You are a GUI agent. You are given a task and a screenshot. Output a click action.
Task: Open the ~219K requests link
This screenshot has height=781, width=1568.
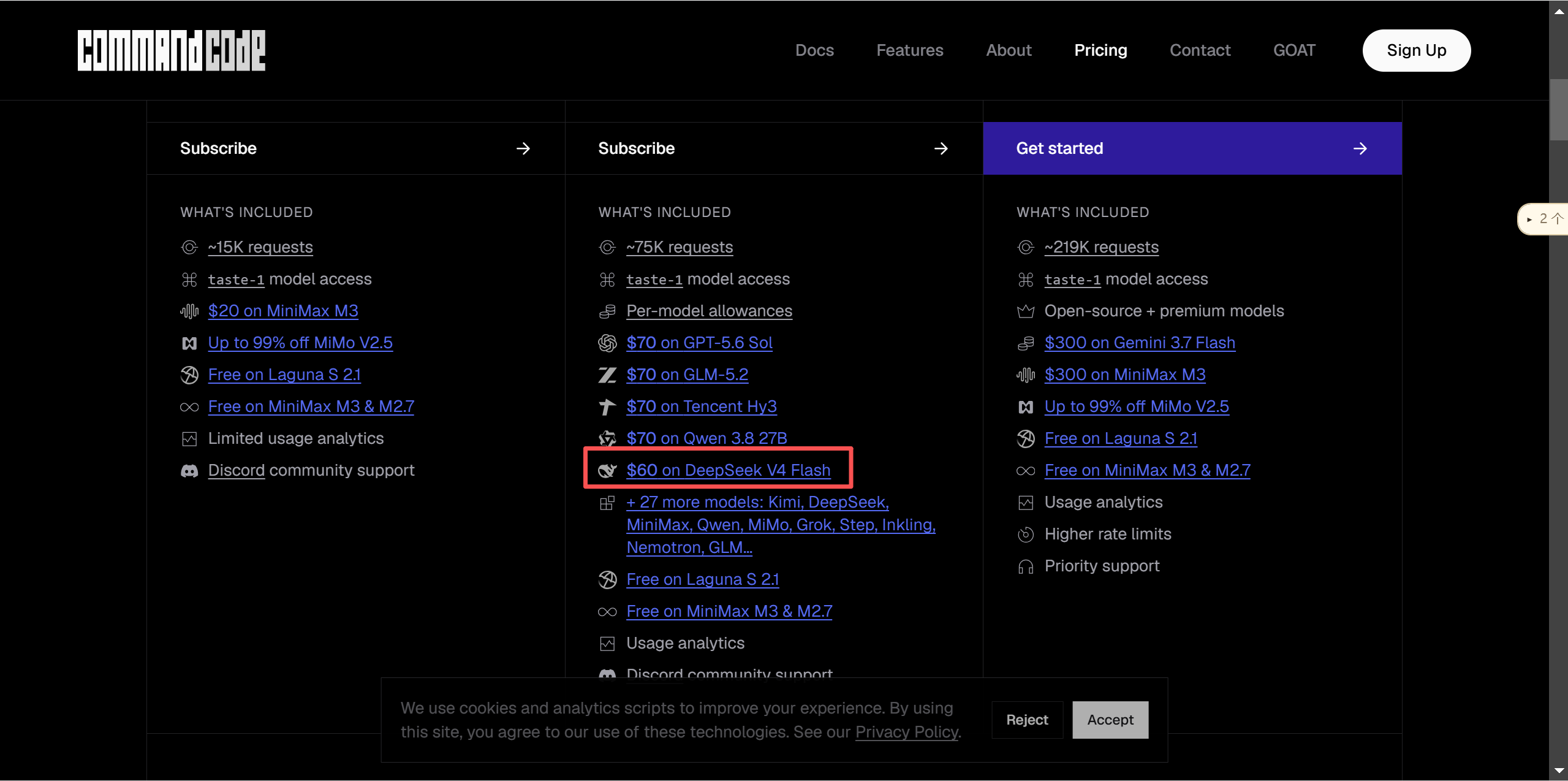point(1101,247)
